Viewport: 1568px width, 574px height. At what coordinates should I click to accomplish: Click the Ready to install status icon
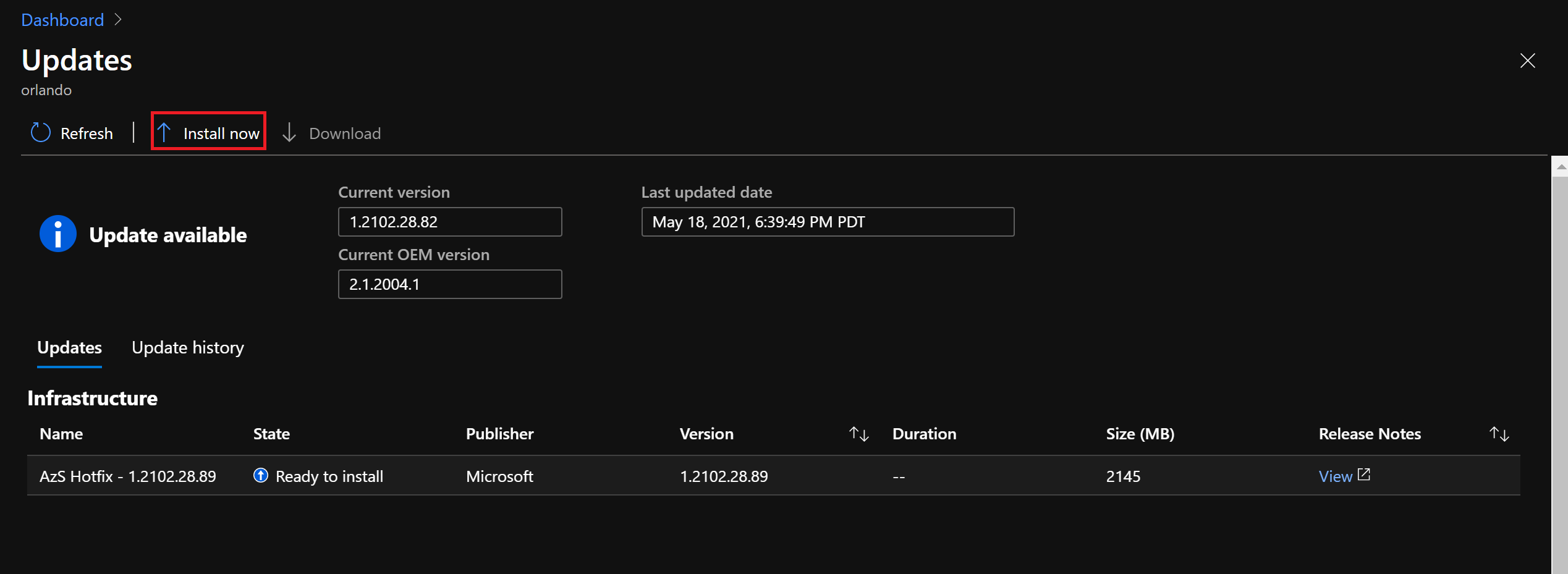[x=261, y=475]
